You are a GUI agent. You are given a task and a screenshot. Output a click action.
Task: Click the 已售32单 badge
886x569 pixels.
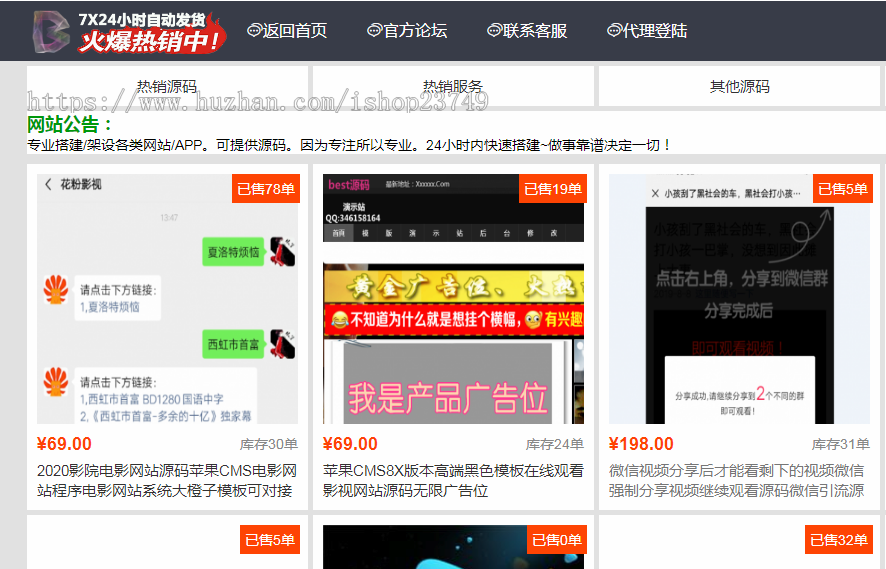(x=839, y=540)
